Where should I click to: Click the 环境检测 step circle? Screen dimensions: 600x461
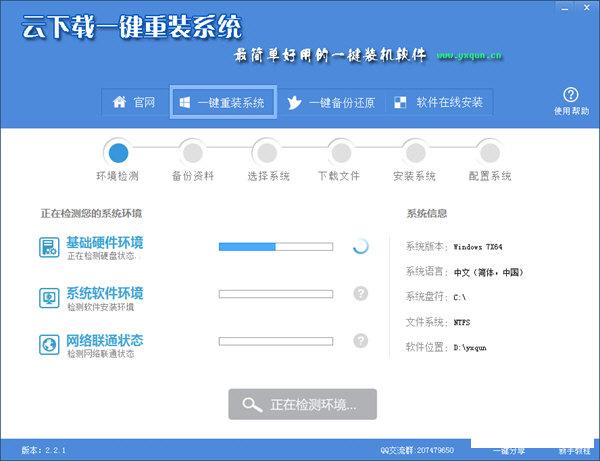[x=118, y=152]
